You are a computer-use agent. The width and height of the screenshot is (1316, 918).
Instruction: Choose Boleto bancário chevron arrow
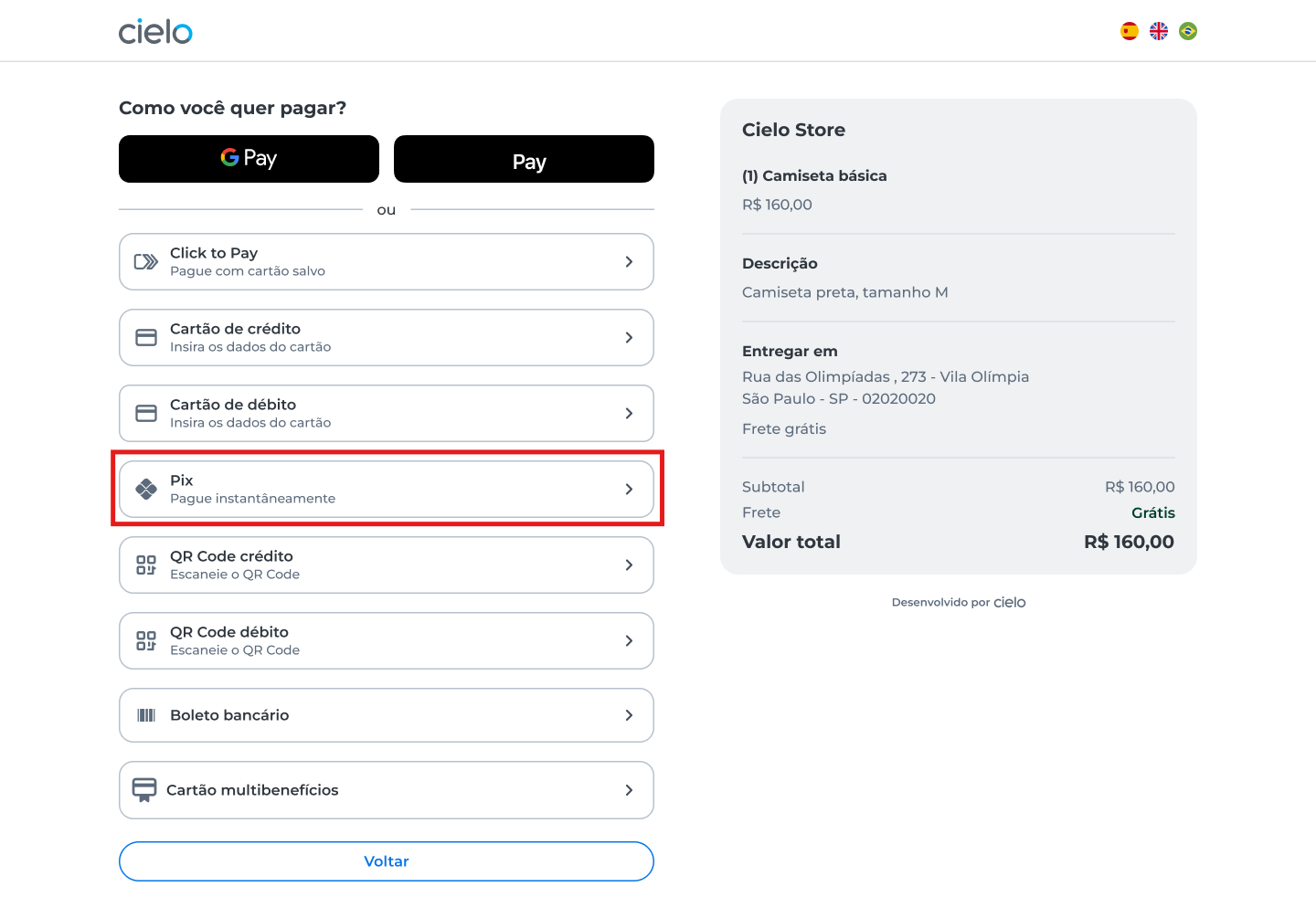point(629,715)
